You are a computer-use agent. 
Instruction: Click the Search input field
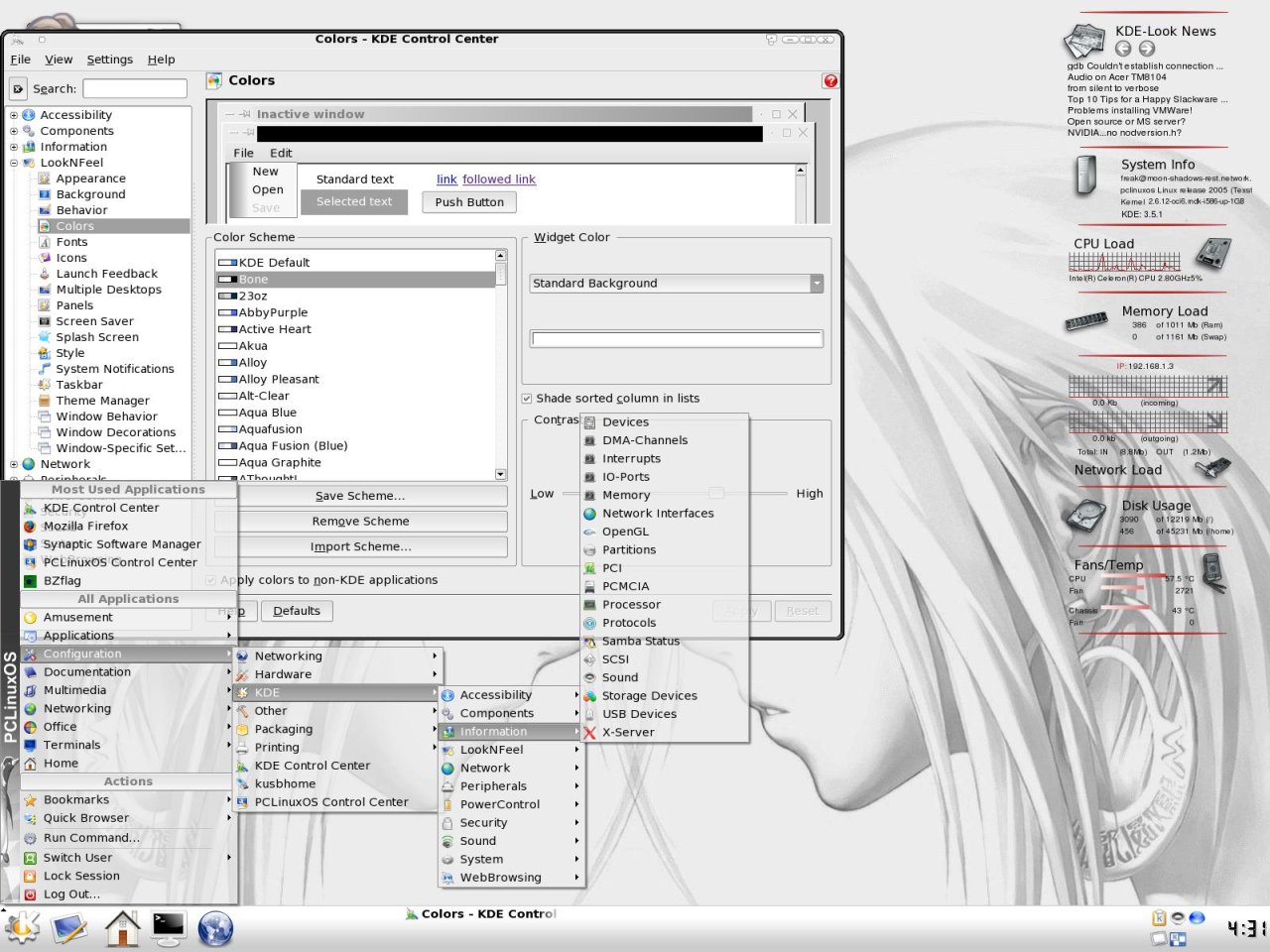coord(135,88)
